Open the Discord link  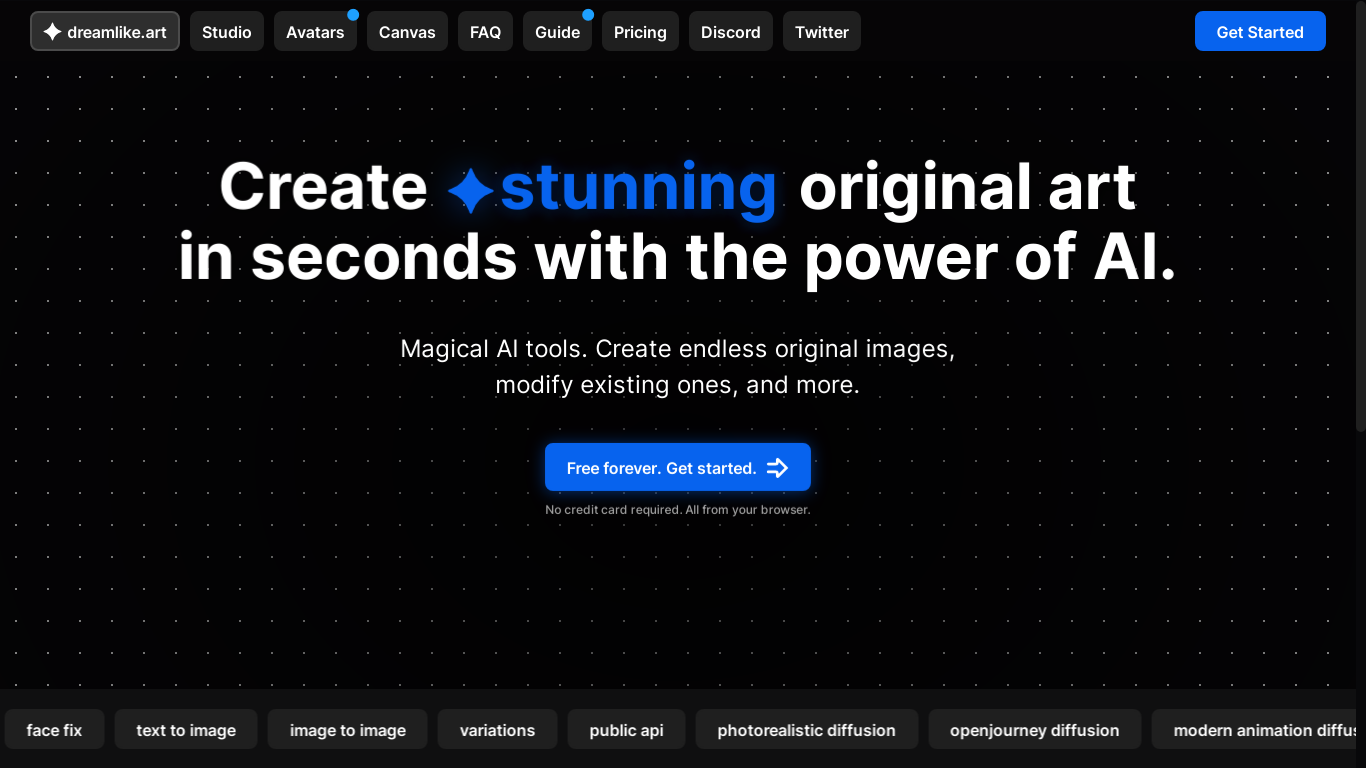730,32
